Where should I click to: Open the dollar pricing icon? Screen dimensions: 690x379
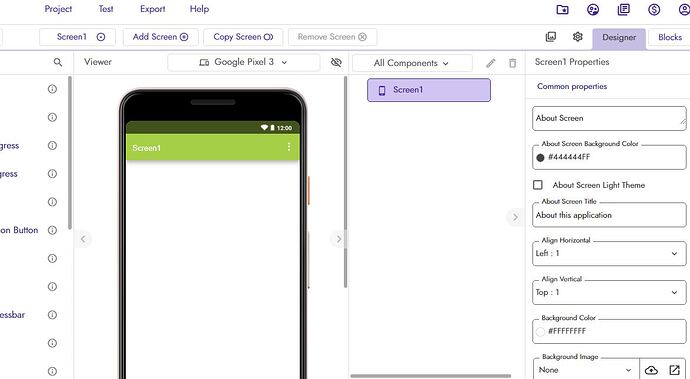[x=654, y=9]
